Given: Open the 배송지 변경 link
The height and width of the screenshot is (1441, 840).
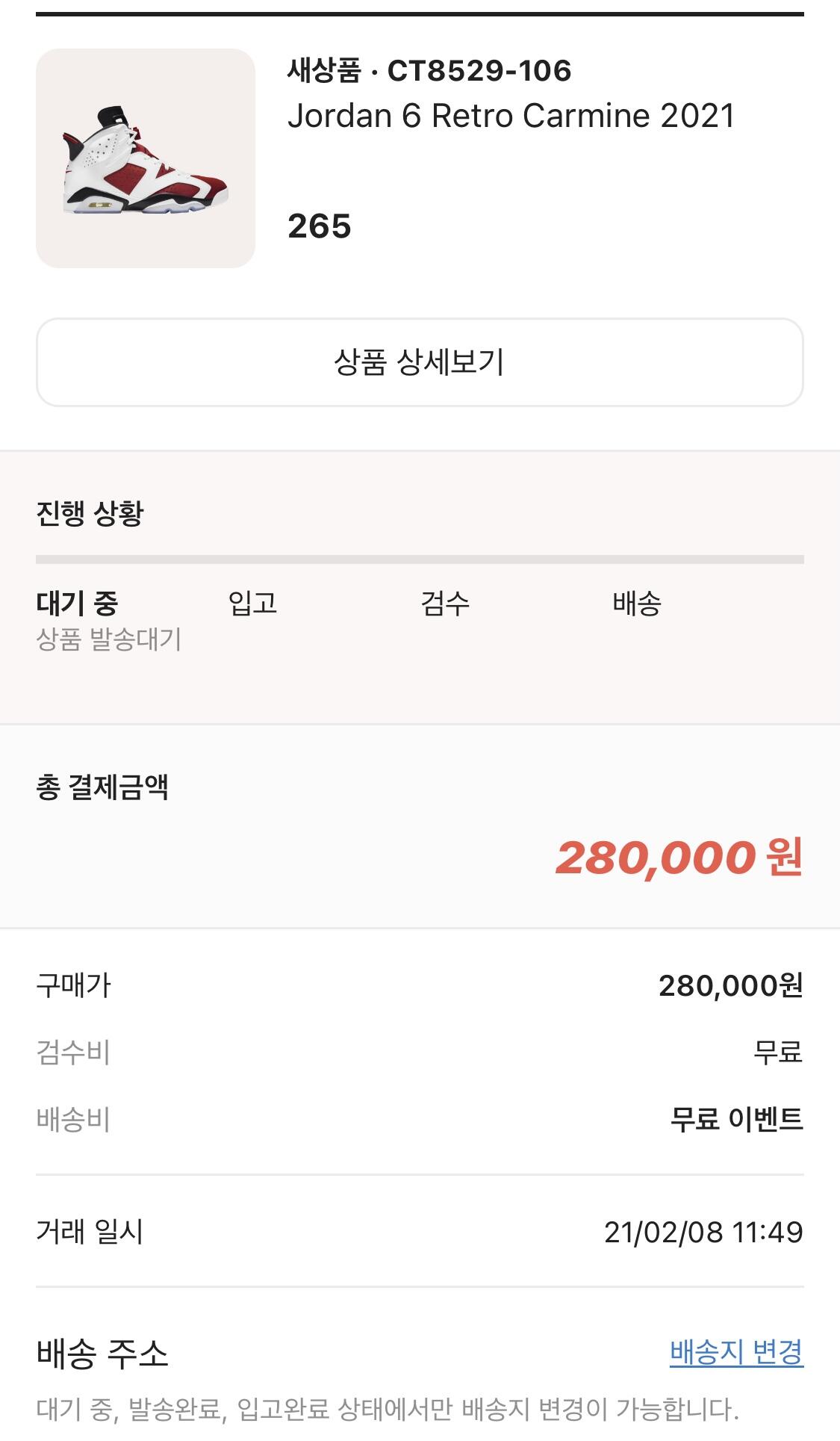Looking at the screenshot, I should [x=736, y=1351].
